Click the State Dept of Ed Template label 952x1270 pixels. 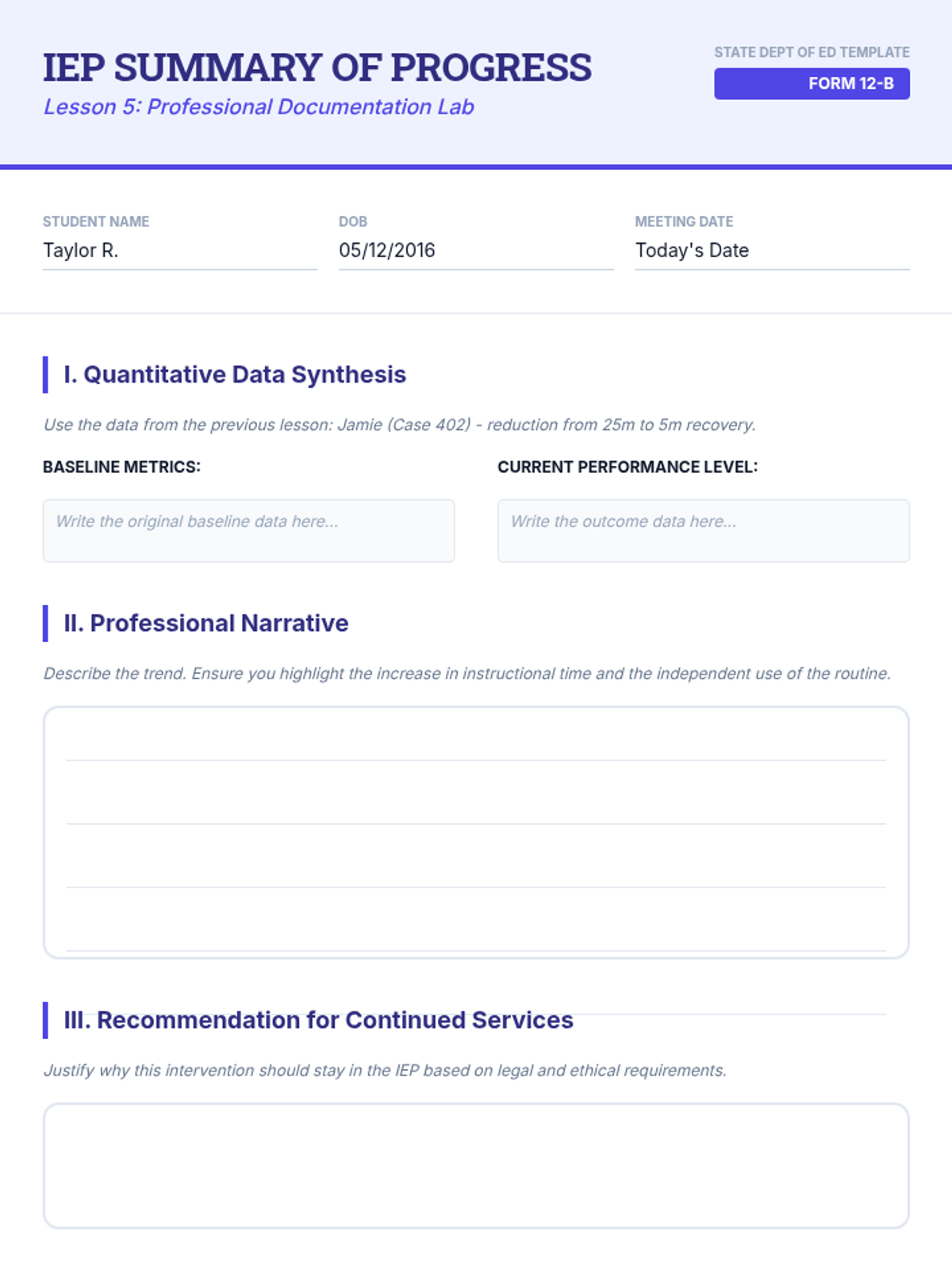(x=812, y=52)
